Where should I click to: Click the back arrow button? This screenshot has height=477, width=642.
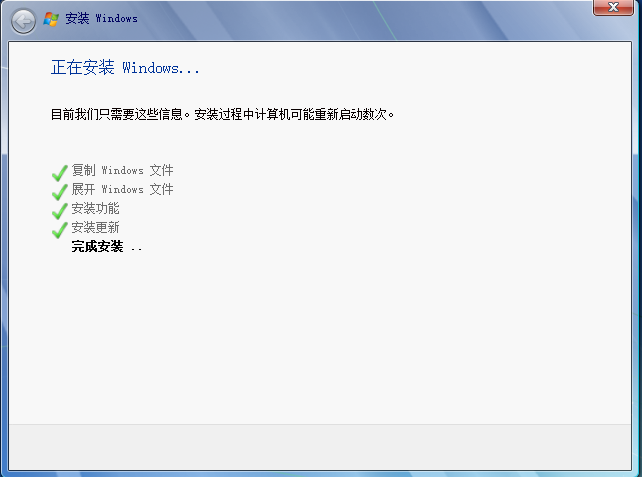23,21
